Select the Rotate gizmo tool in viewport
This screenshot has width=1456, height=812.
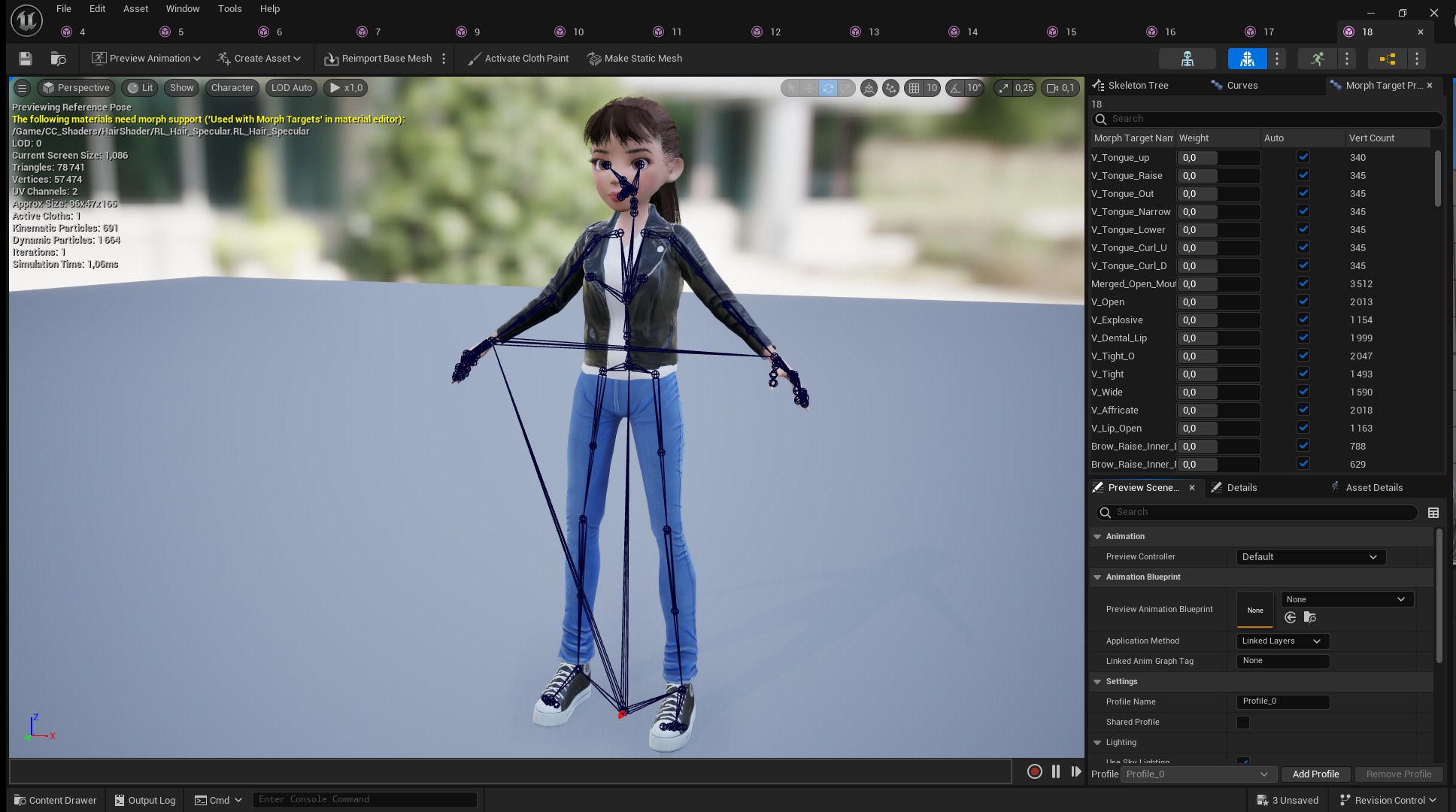tap(828, 88)
